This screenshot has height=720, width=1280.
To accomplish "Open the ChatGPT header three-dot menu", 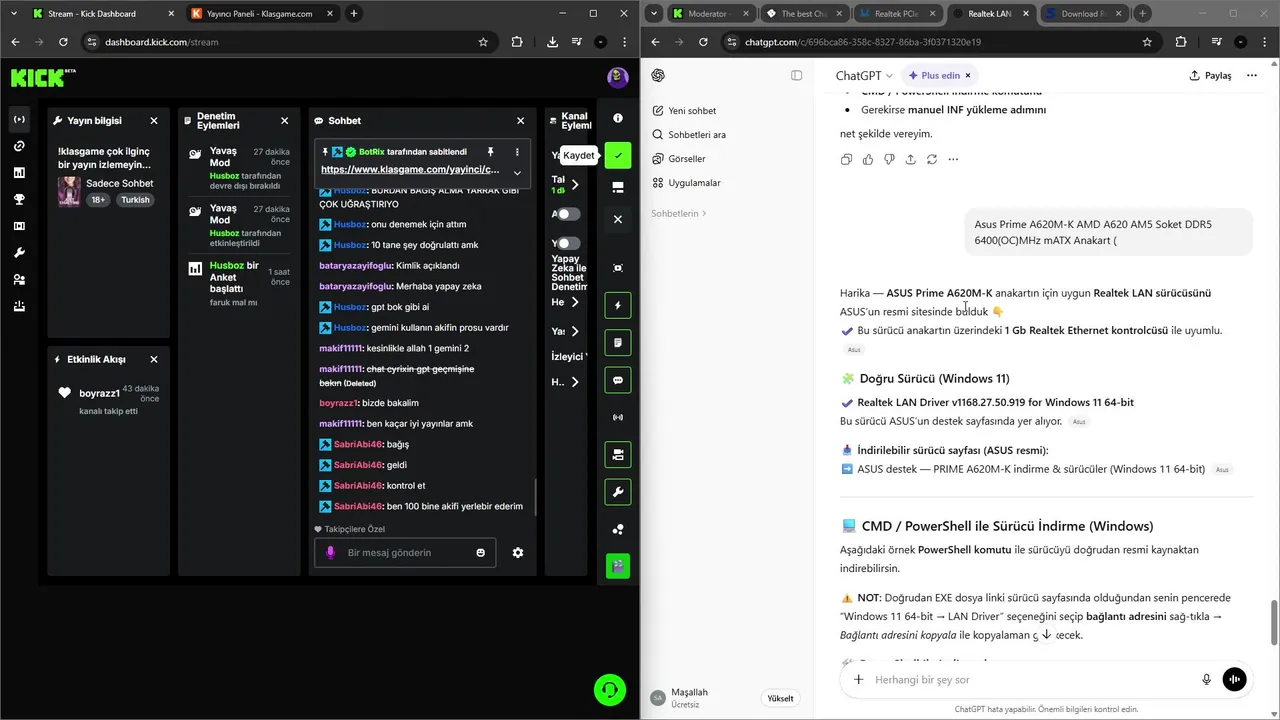I will pos(1252,75).
